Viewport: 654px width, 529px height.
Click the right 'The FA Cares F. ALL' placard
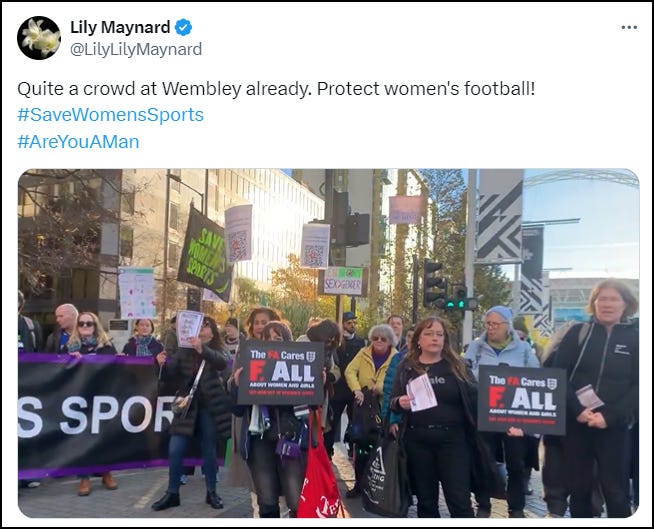(522, 400)
